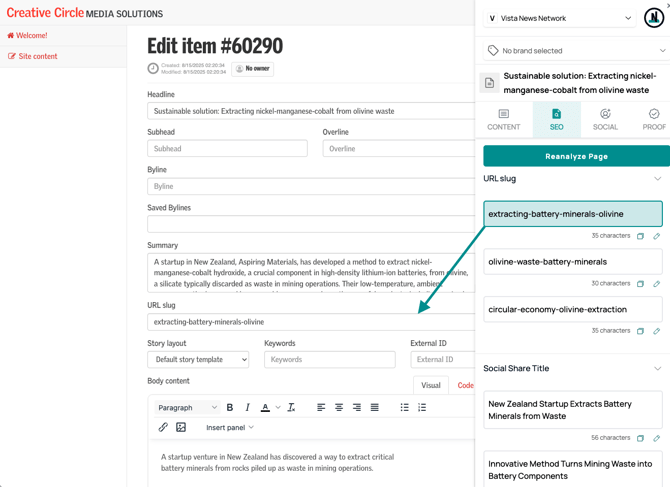Switch to the PROOF tab
Viewport: 670px width, 487px height.
tap(654, 120)
